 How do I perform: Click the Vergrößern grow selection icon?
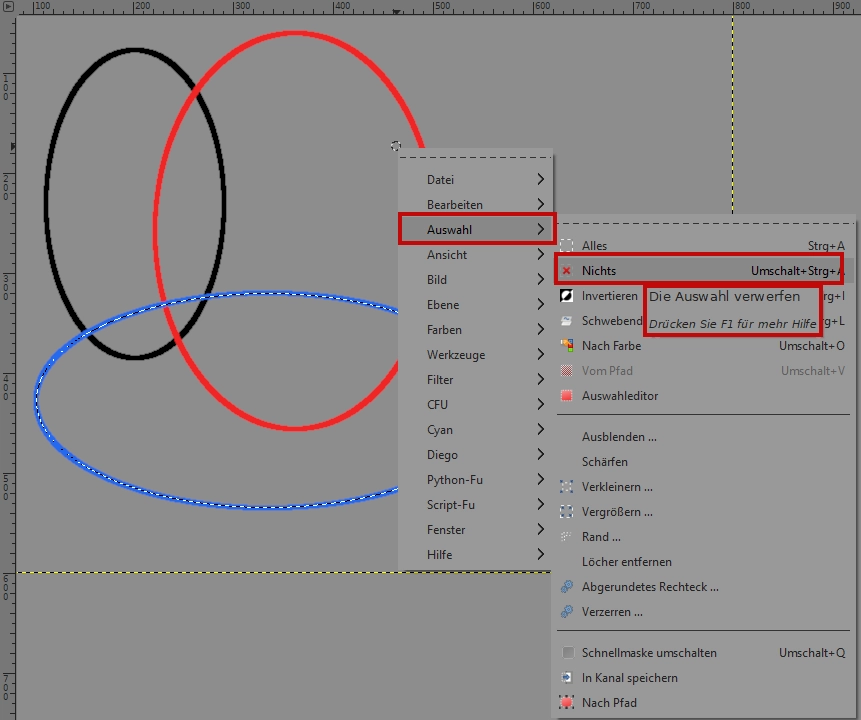(x=567, y=512)
